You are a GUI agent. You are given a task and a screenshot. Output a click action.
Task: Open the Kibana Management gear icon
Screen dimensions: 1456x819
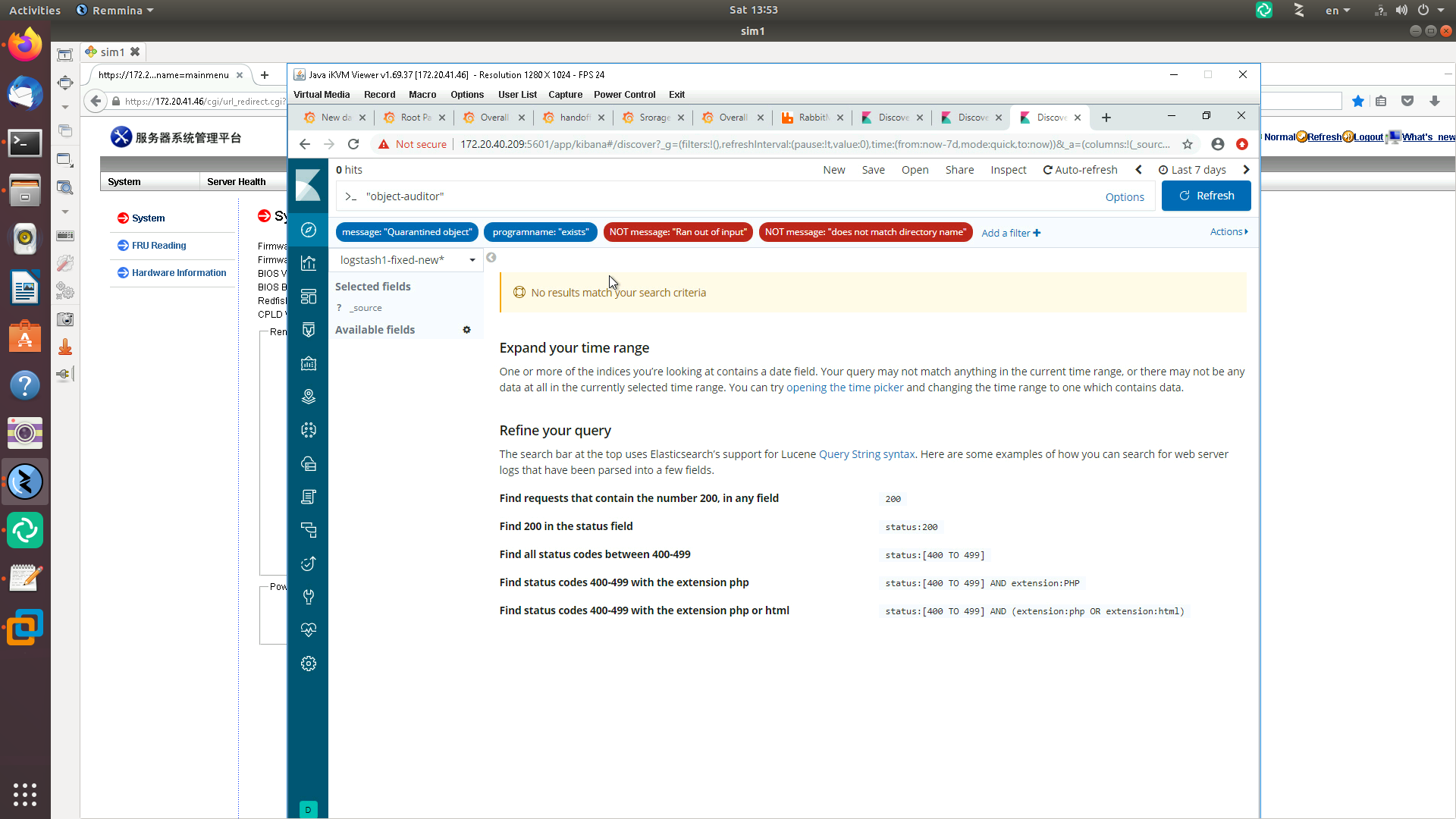pyautogui.click(x=308, y=664)
